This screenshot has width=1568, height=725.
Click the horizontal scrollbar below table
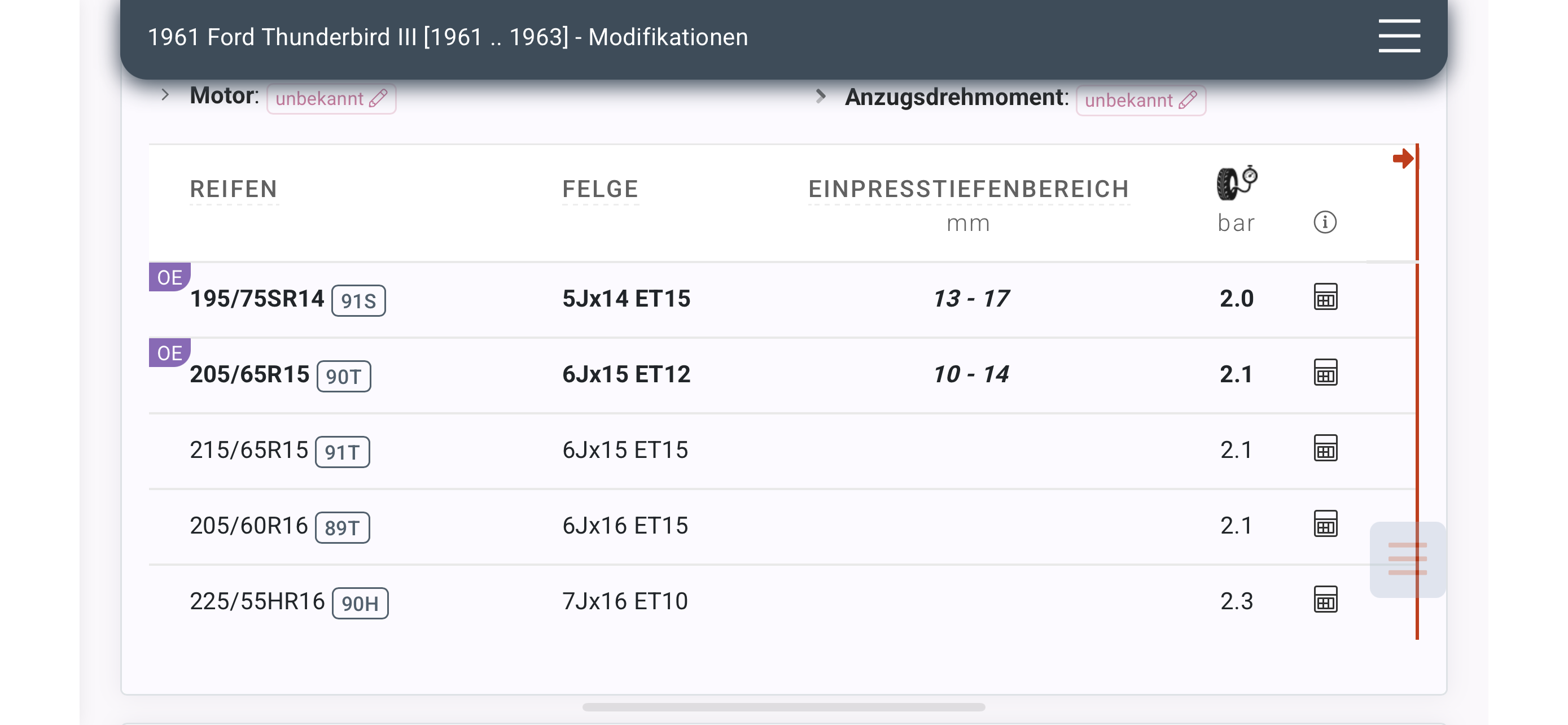coord(783,707)
